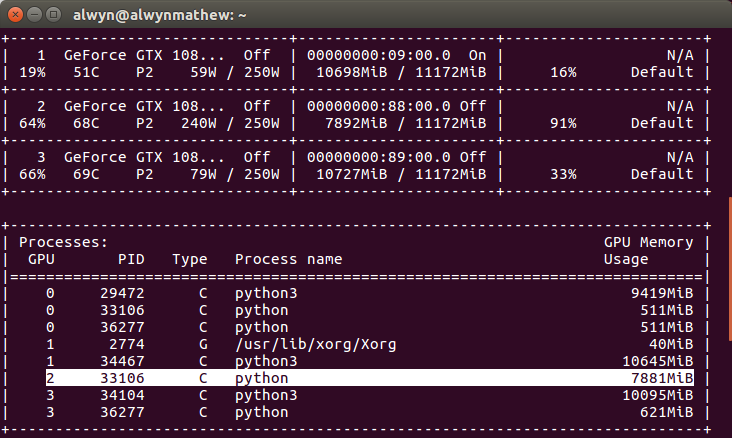Click PID 29472 in the process list
The height and width of the screenshot is (438, 732).
(122, 294)
